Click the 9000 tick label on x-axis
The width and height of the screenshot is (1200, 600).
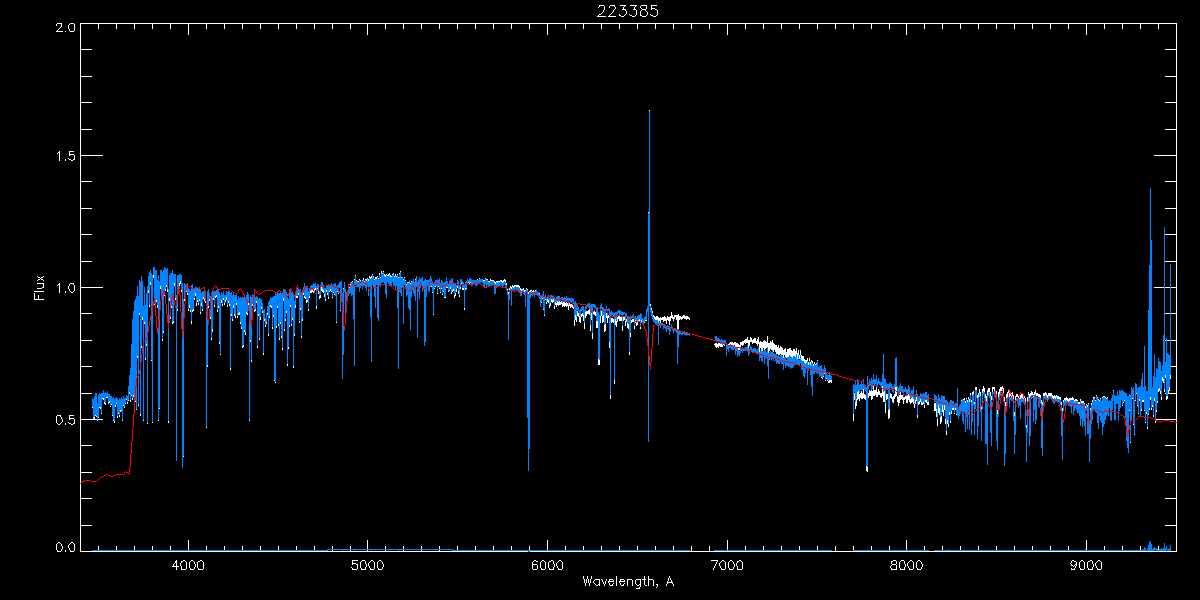[x=1086, y=566]
